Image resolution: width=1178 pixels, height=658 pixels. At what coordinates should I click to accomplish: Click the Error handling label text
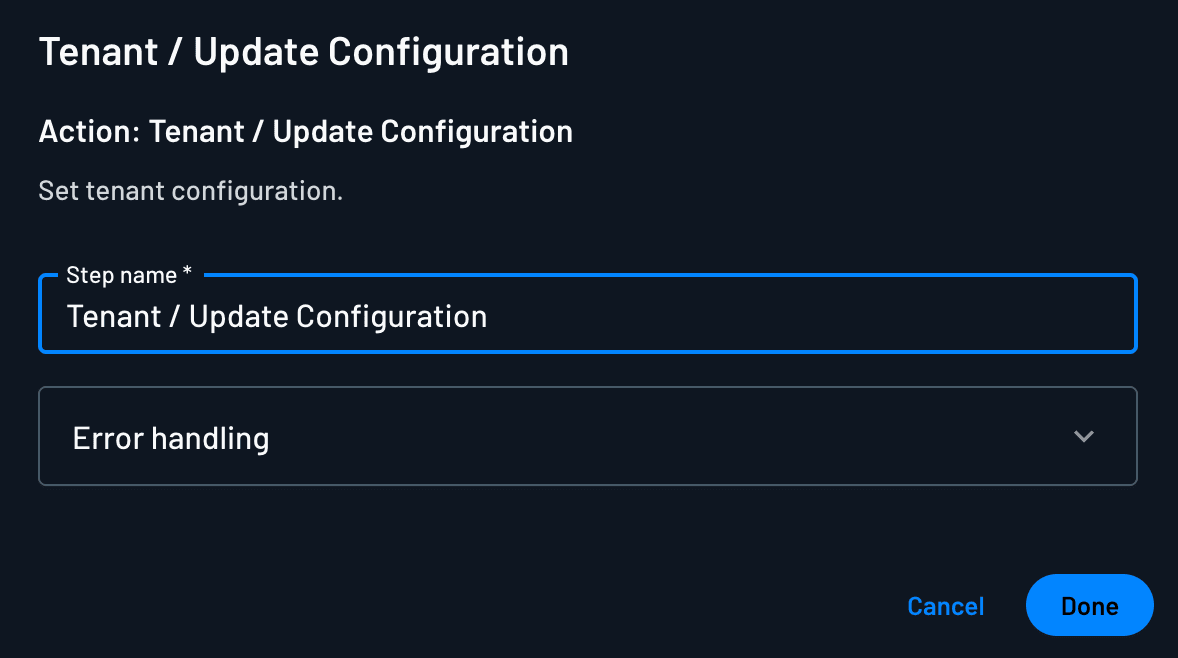[170, 437]
